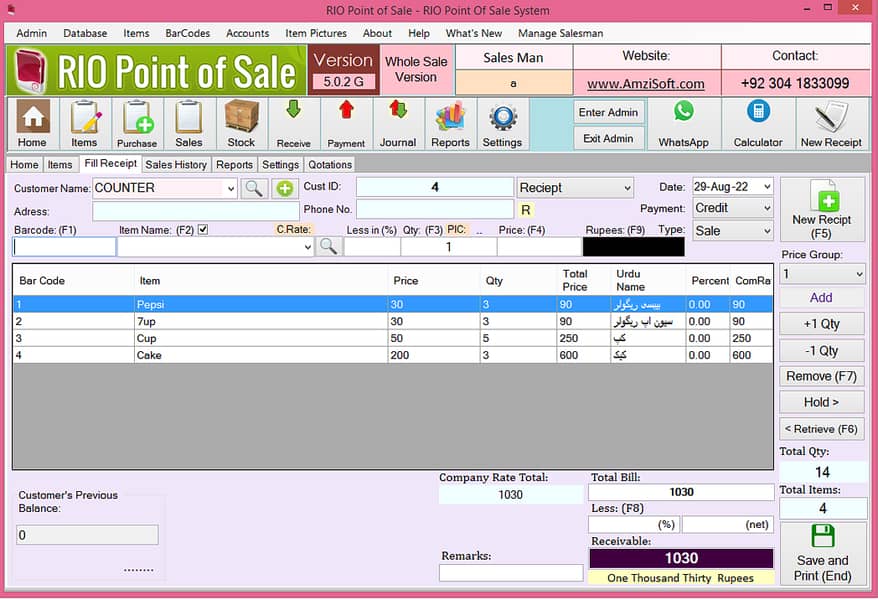The width and height of the screenshot is (878, 600).
Task: Select the Pepsi row in table
Action: 393,304
